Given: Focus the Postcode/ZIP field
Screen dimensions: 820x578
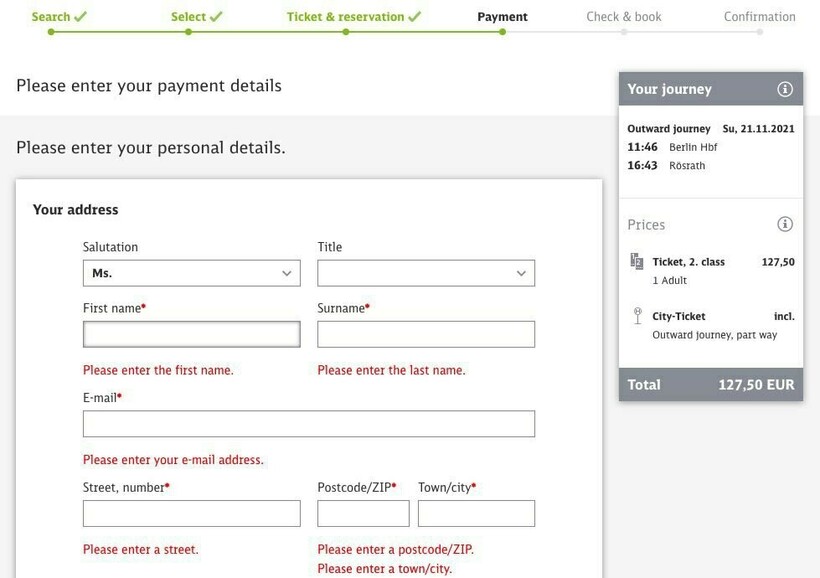Looking at the screenshot, I should (x=363, y=514).
